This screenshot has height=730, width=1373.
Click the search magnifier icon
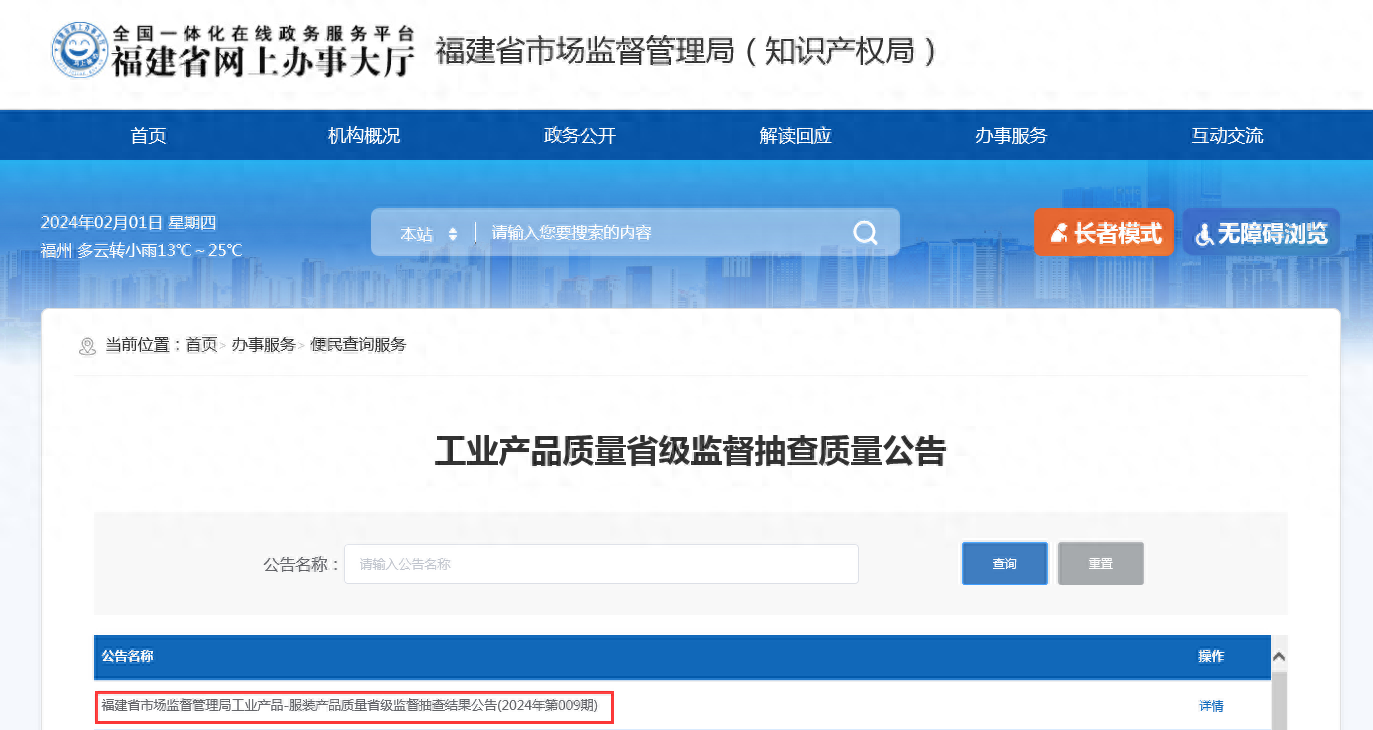[865, 233]
